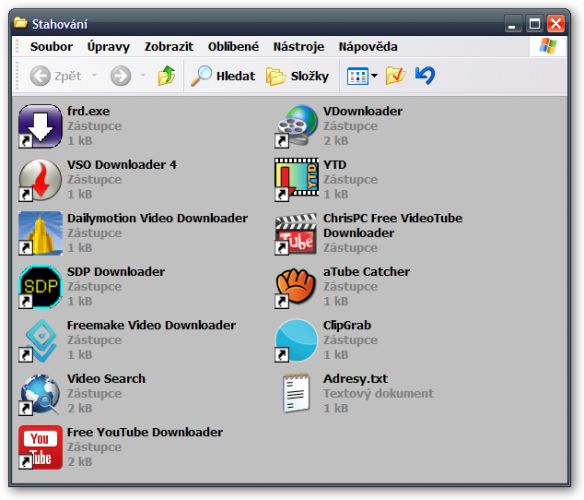The image size is (584, 500).
Task: Select the Video Search globe icon
Action: click(40, 394)
